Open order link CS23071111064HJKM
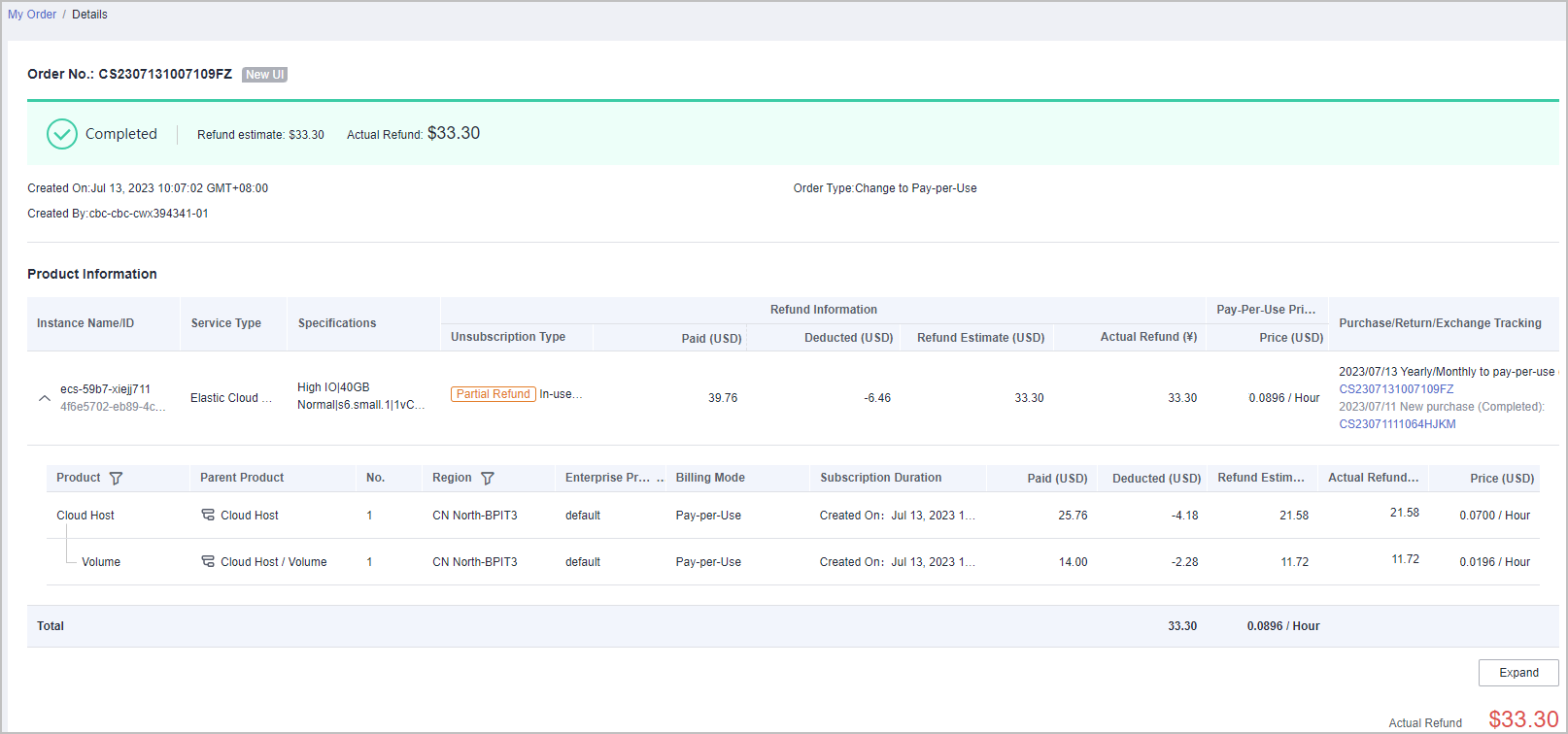1568x734 pixels. [1397, 424]
